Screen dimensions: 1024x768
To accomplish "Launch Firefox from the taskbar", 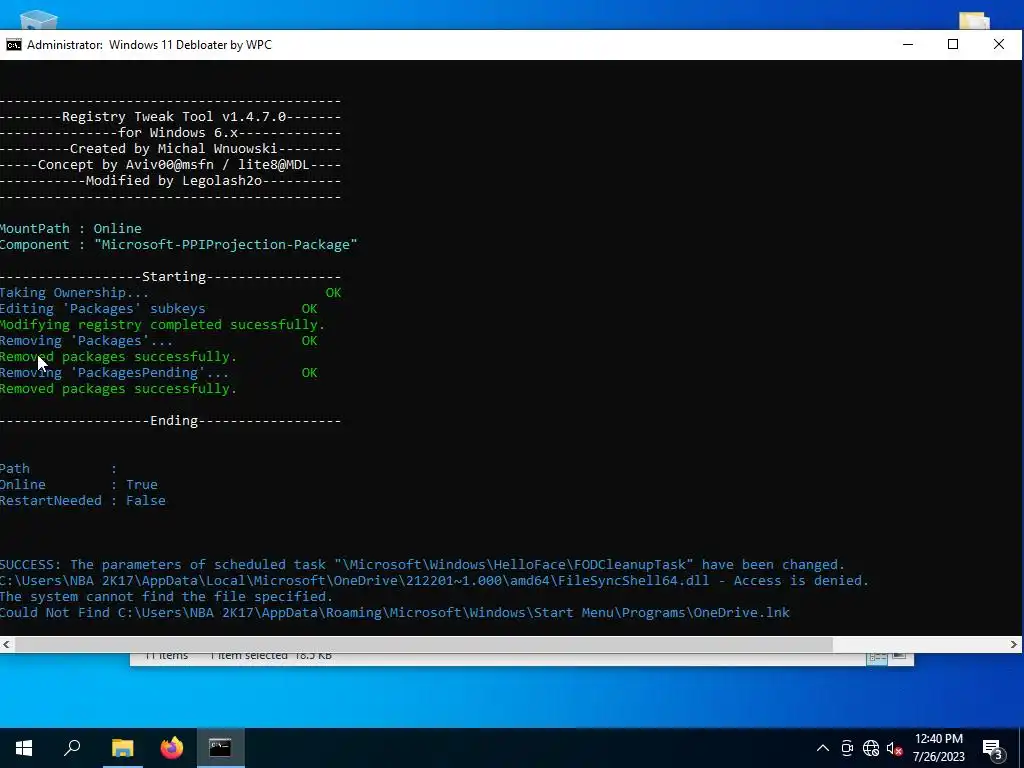I will 172,748.
